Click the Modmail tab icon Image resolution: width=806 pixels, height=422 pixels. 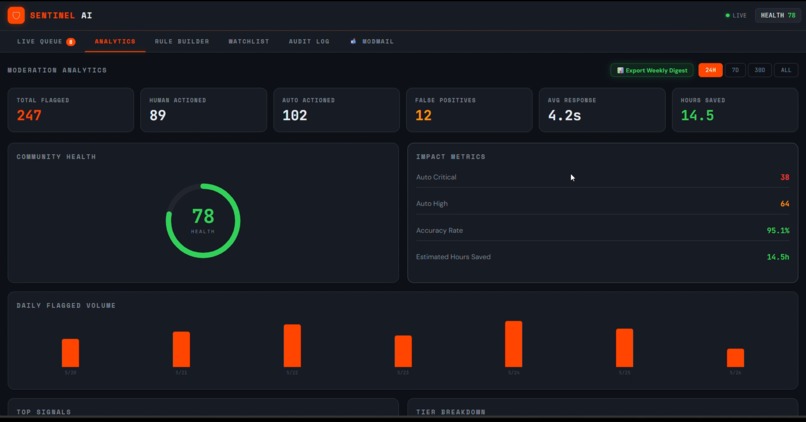(353, 41)
